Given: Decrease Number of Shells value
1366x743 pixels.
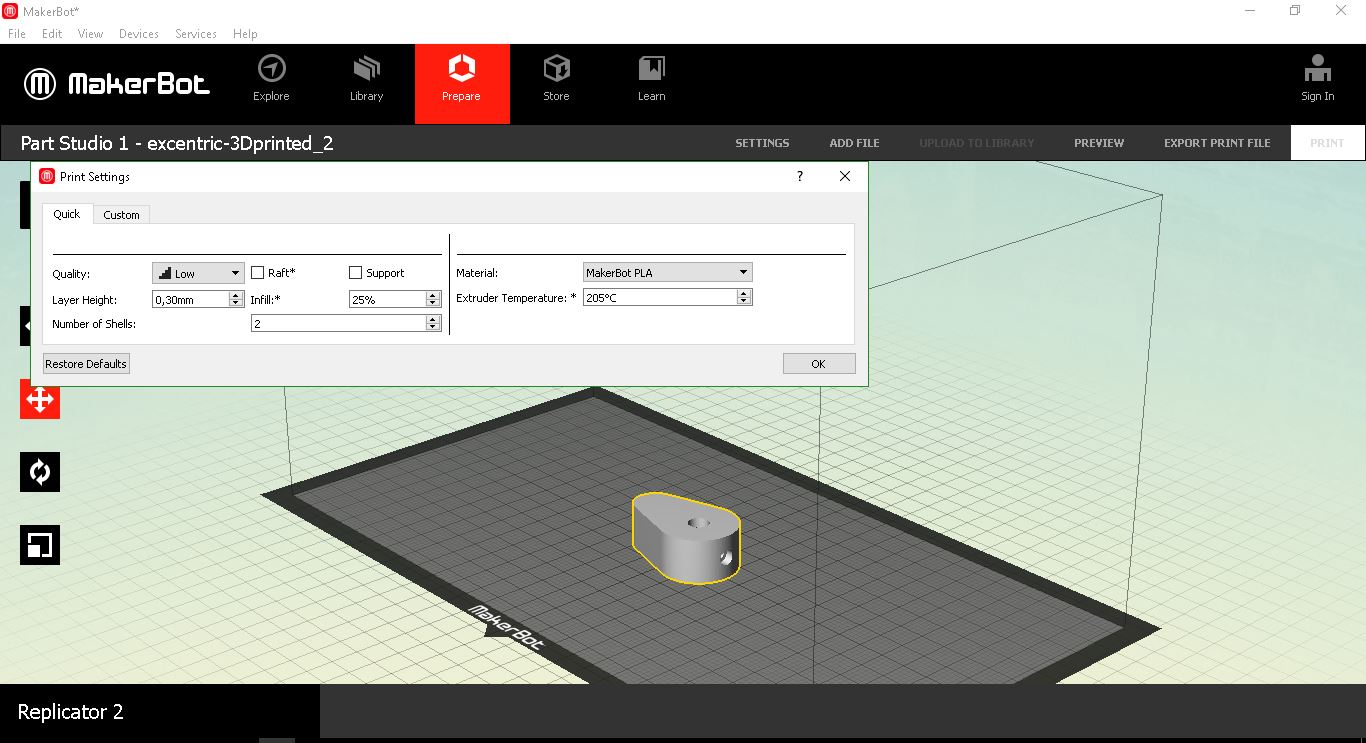Looking at the screenshot, I should [x=433, y=327].
